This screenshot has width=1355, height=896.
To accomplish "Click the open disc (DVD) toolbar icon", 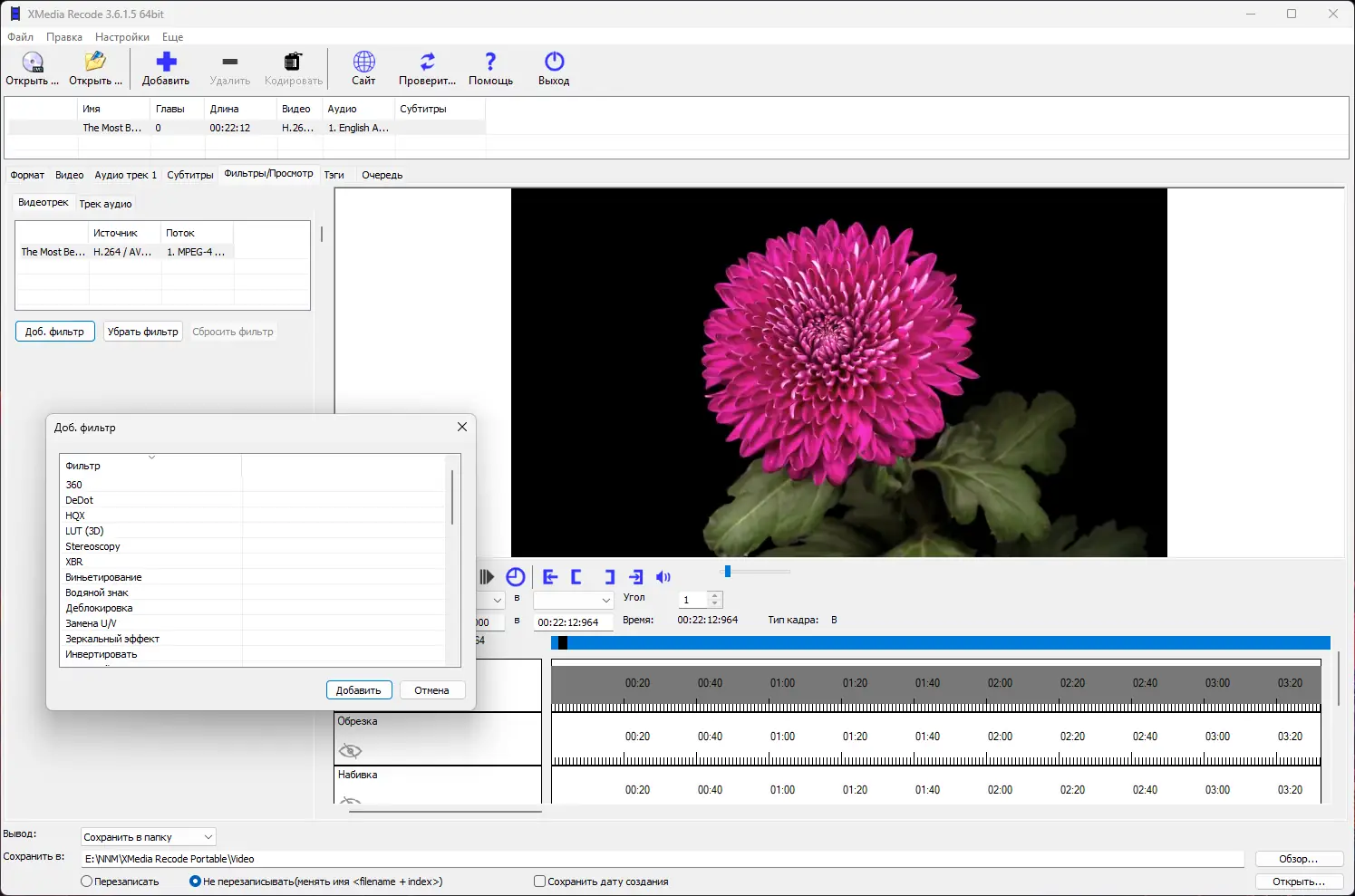I will point(33,63).
